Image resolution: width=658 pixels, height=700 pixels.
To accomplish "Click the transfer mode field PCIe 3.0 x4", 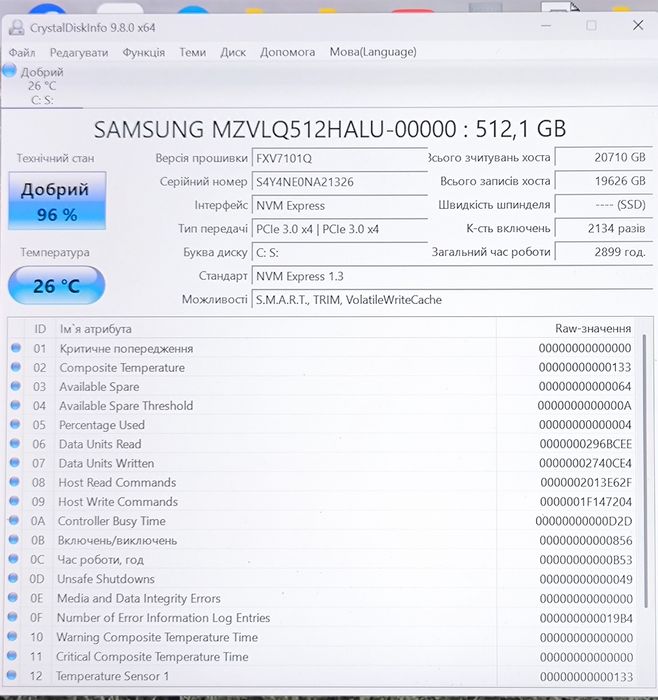I will click(x=340, y=229).
